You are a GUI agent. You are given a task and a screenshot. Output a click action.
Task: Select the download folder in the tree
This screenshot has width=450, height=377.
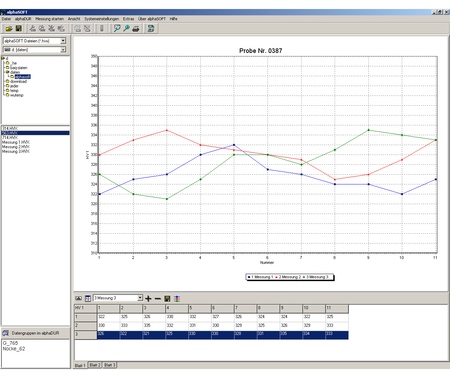pyautogui.click(x=18, y=81)
